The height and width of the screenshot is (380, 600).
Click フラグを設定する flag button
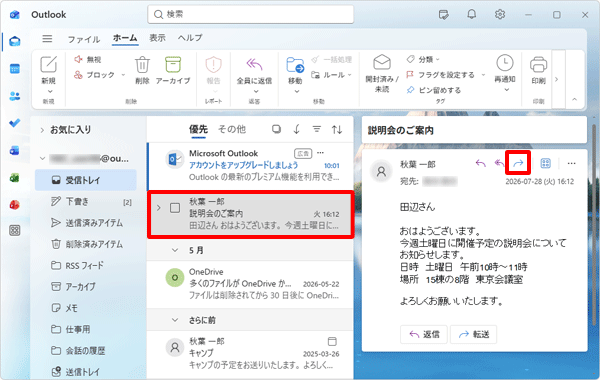pyautogui.click(x=441, y=75)
